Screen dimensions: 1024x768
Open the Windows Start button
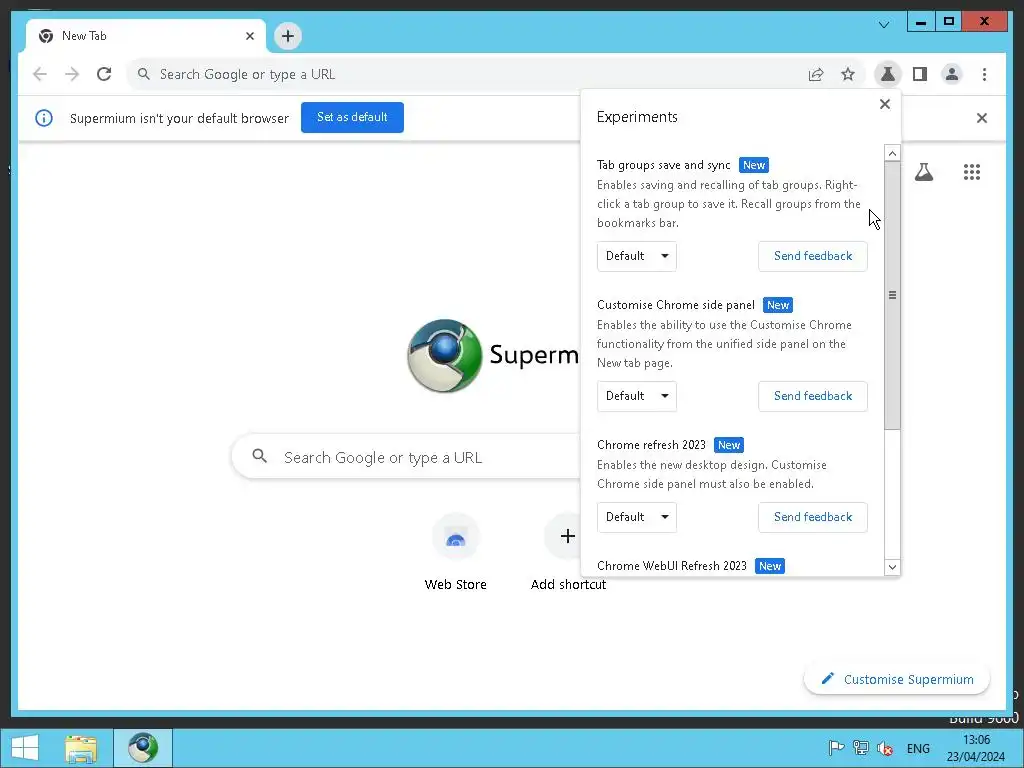[25, 748]
